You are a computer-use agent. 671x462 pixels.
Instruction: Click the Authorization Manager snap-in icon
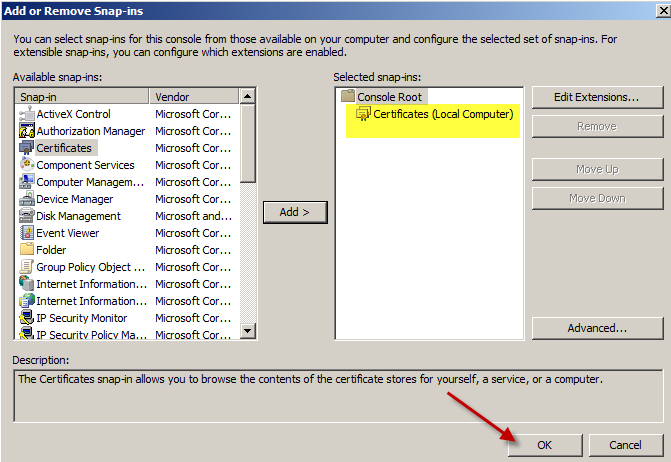click(x=27, y=131)
